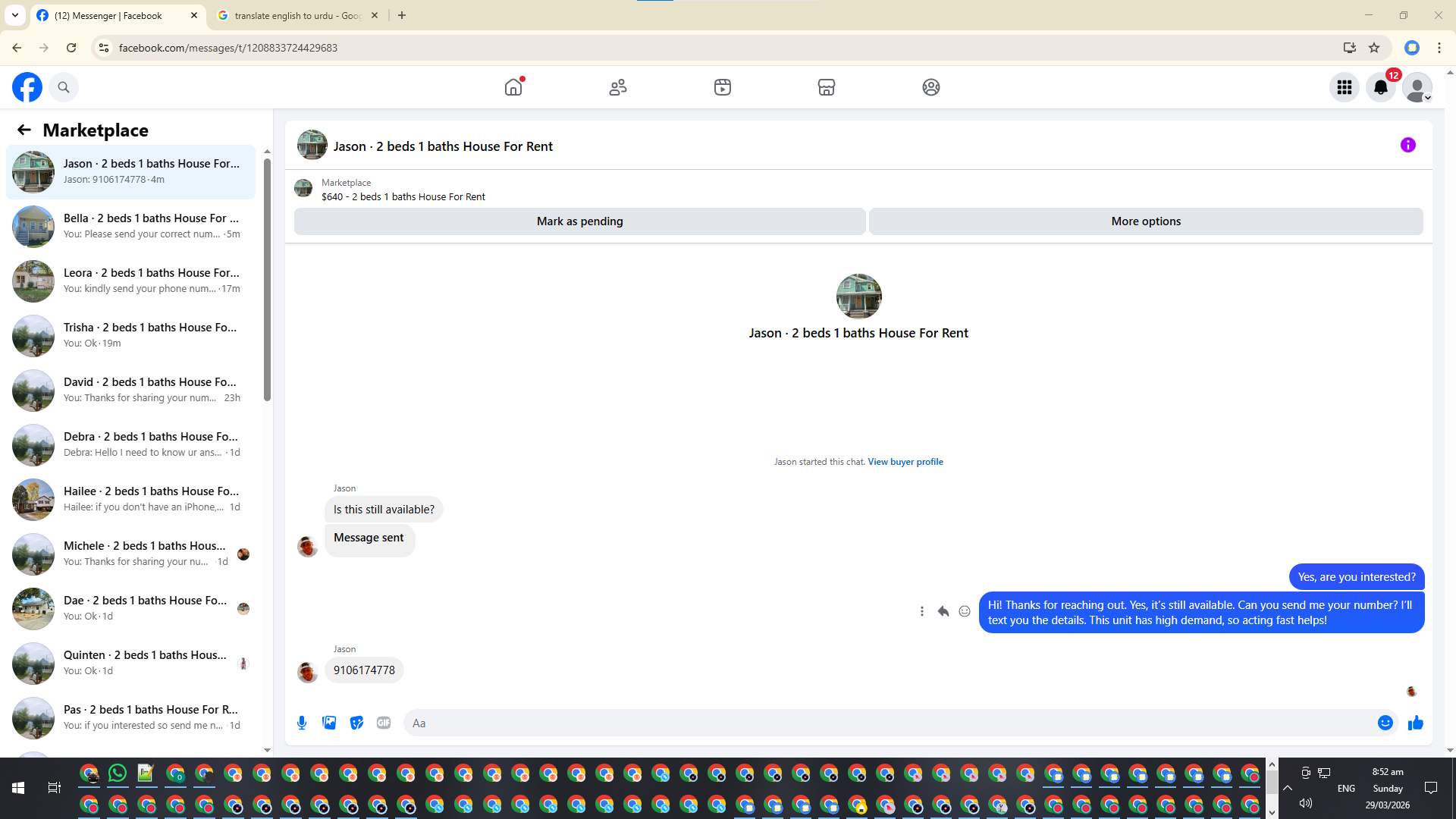Screen dimensions: 1456x819
Task: Open the Facebook home logo
Action: pyautogui.click(x=27, y=87)
